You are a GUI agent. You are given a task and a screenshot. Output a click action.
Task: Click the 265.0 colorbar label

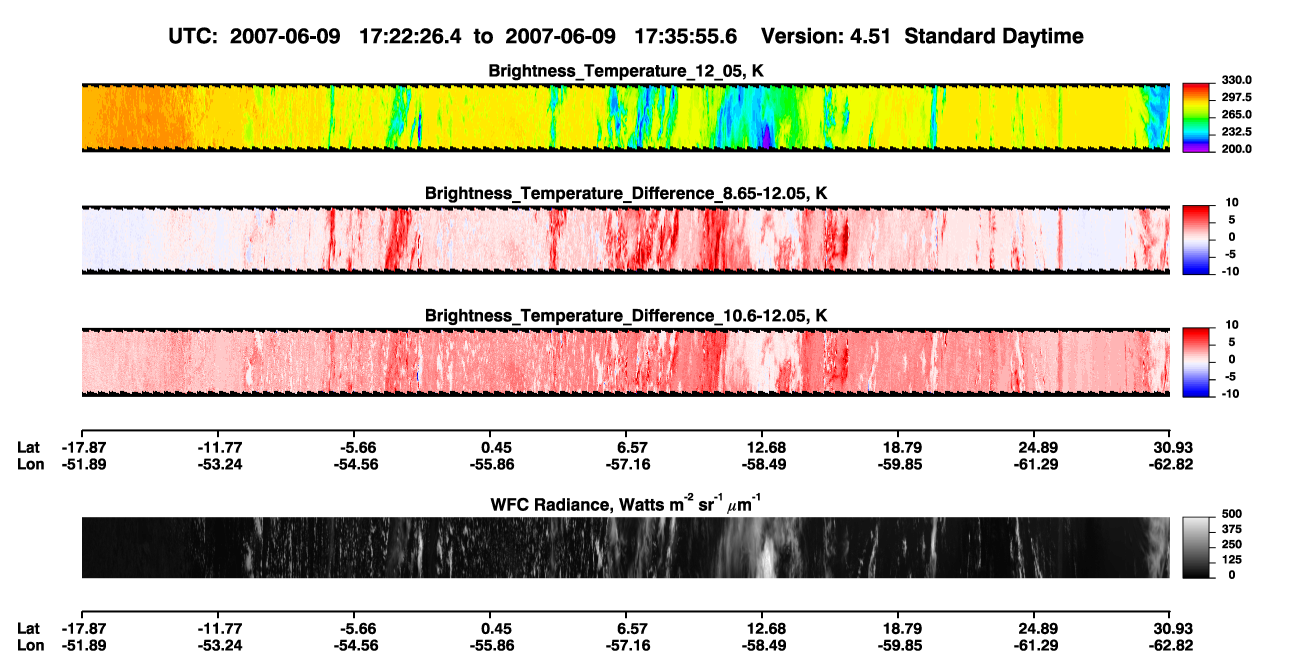tap(1235, 115)
